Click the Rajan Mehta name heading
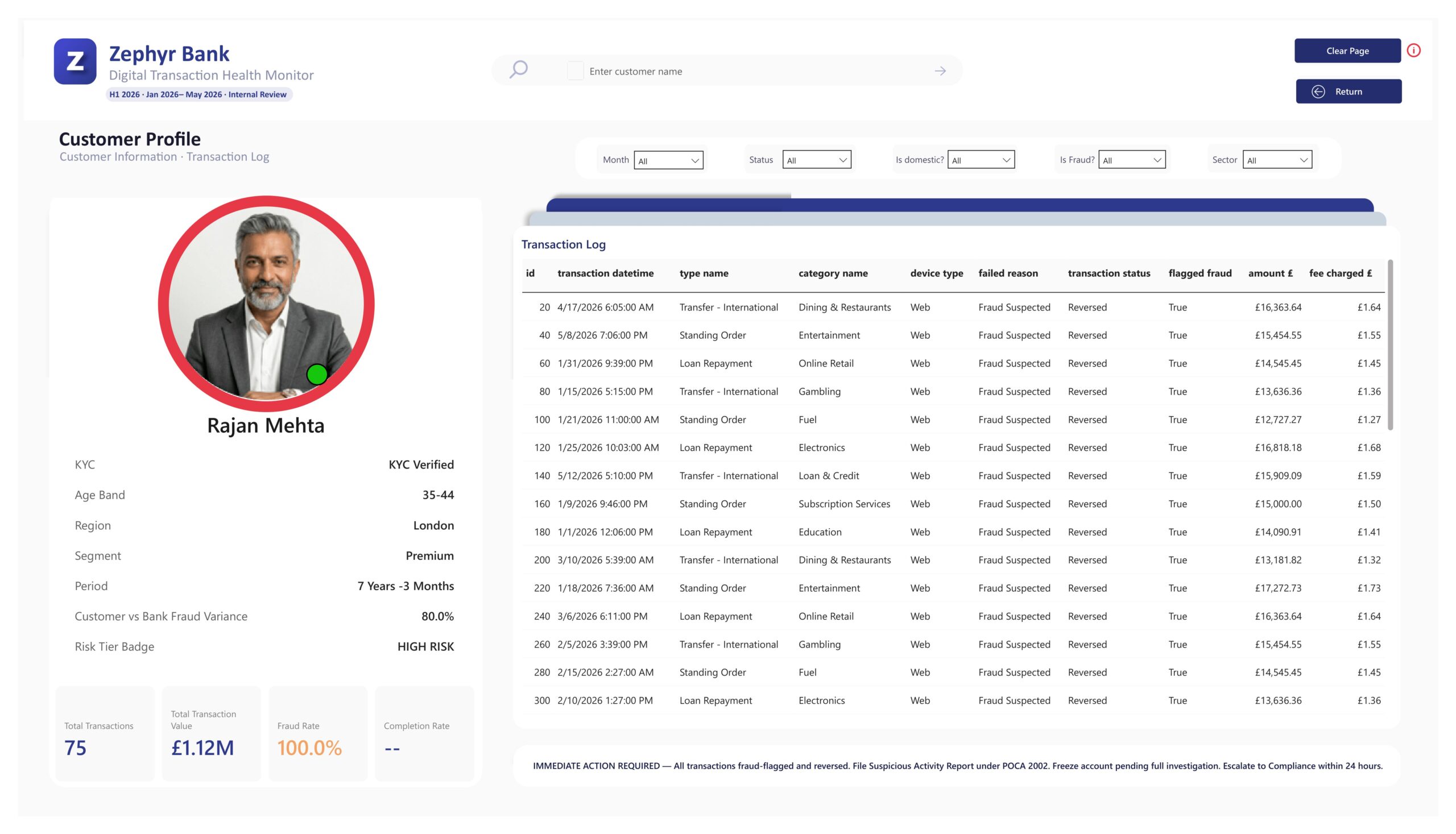Screen dimensions: 1456x834 [266, 426]
